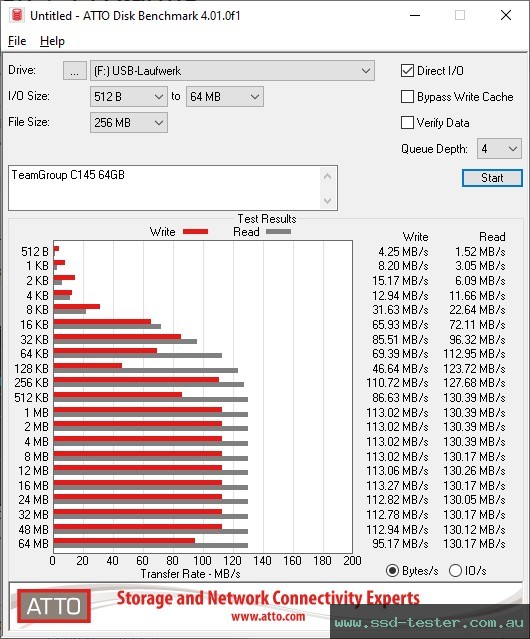Enable the Verify Data checkbox

click(x=407, y=123)
